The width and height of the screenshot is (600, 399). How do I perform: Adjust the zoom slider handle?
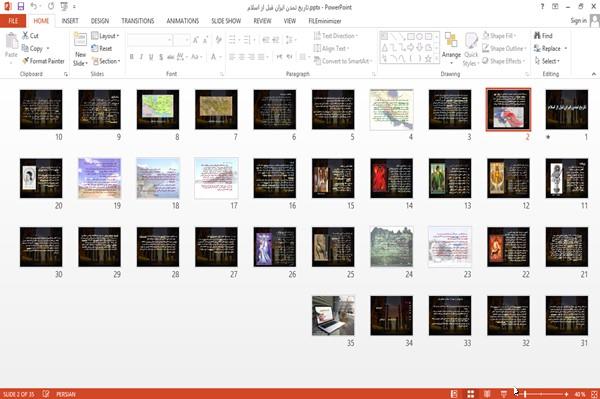525,394
